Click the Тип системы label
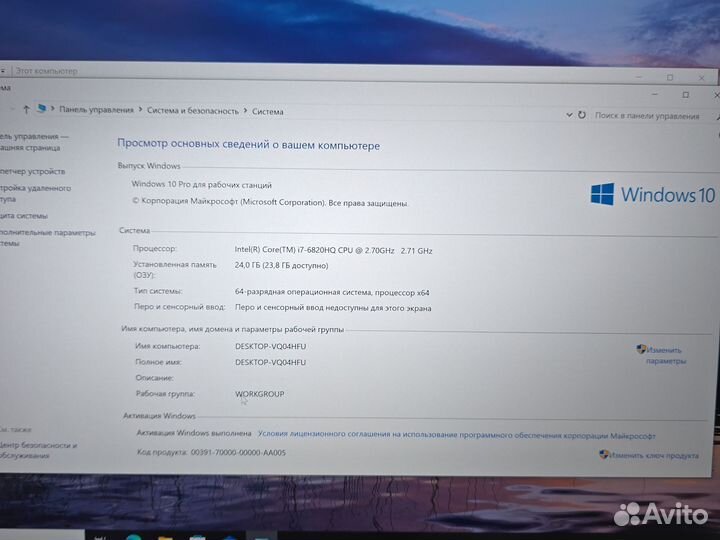 (158, 291)
